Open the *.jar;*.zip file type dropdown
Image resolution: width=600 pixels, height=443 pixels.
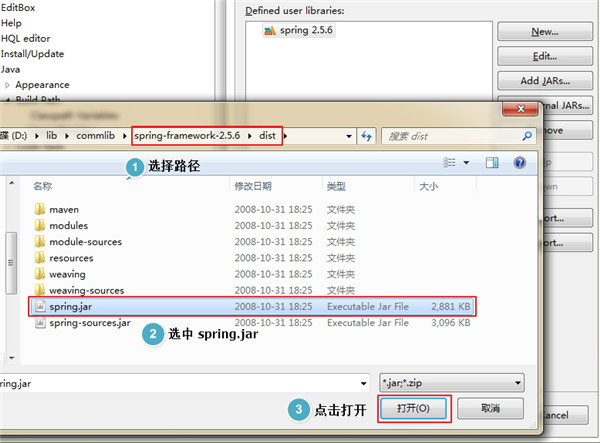452,383
